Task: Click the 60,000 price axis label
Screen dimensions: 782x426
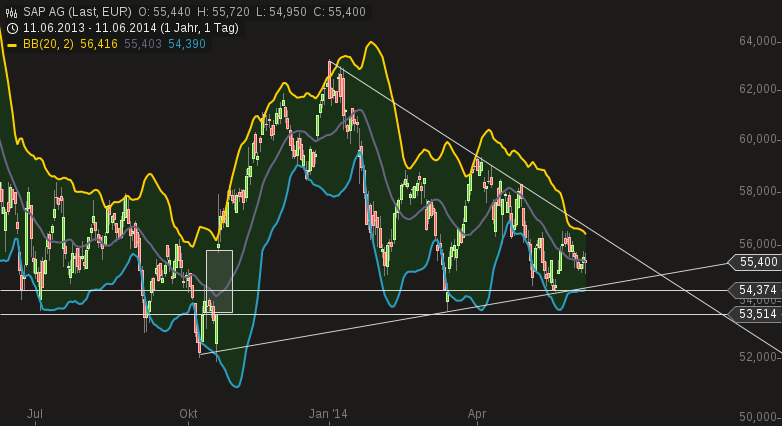Action: (x=758, y=139)
